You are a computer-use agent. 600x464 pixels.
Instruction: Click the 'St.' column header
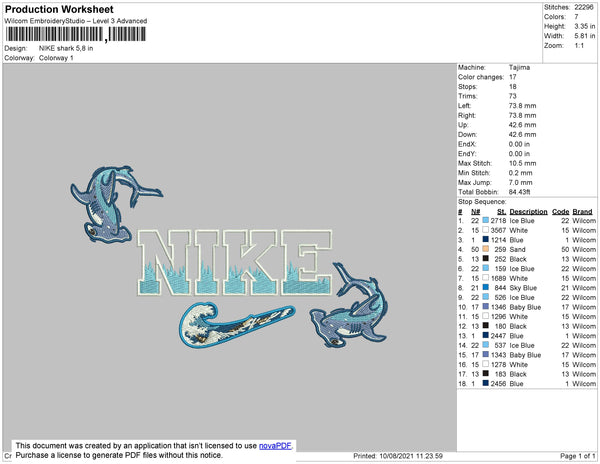pyautogui.click(x=502, y=212)
